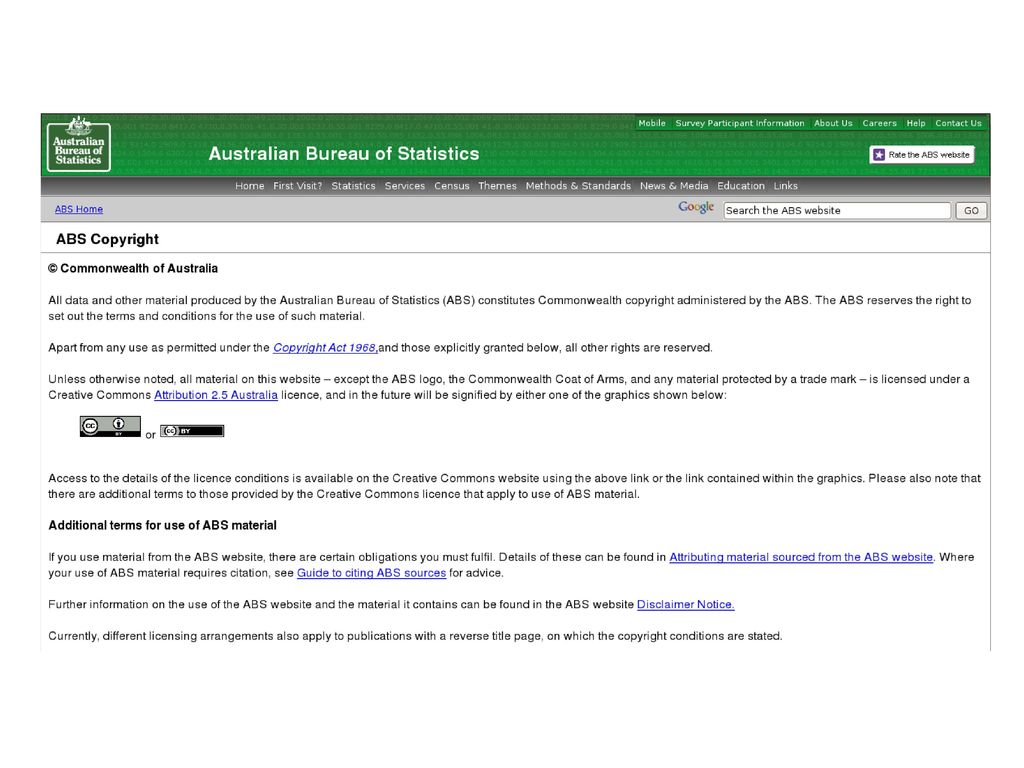Select Statistics in the navigation bar
The image size is (1024, 768).
(353, 186)
